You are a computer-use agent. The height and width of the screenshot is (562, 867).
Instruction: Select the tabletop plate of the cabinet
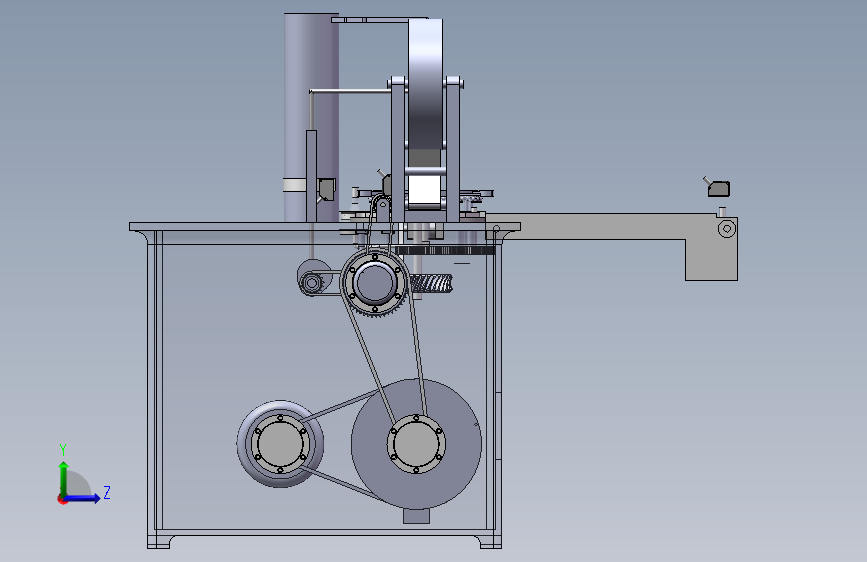[325, 226]
